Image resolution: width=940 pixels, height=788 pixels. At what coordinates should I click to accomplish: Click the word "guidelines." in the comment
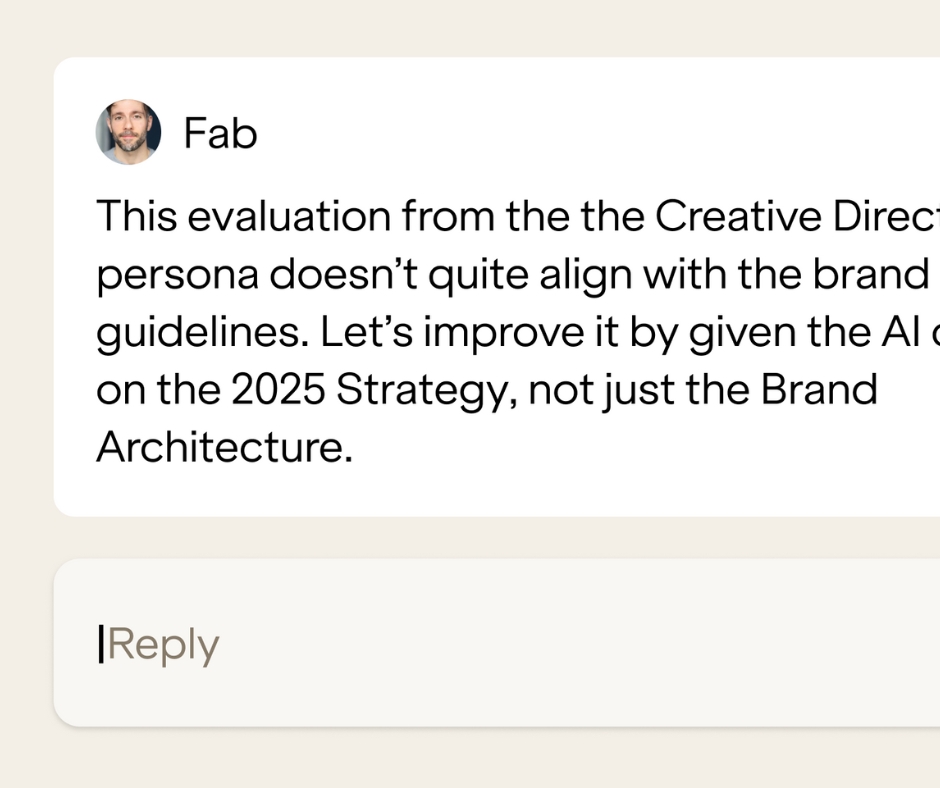(x=201, y=333)
